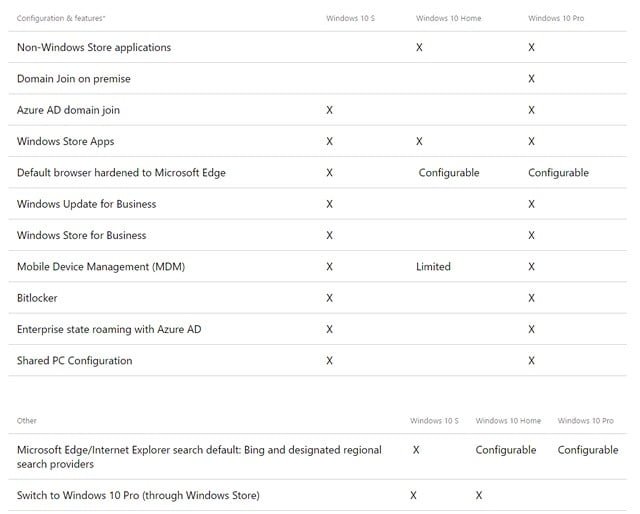
Task: Click the Enterprise state roaming with Azure AD label
Action: pyautogui.click(x=102, y=329)
